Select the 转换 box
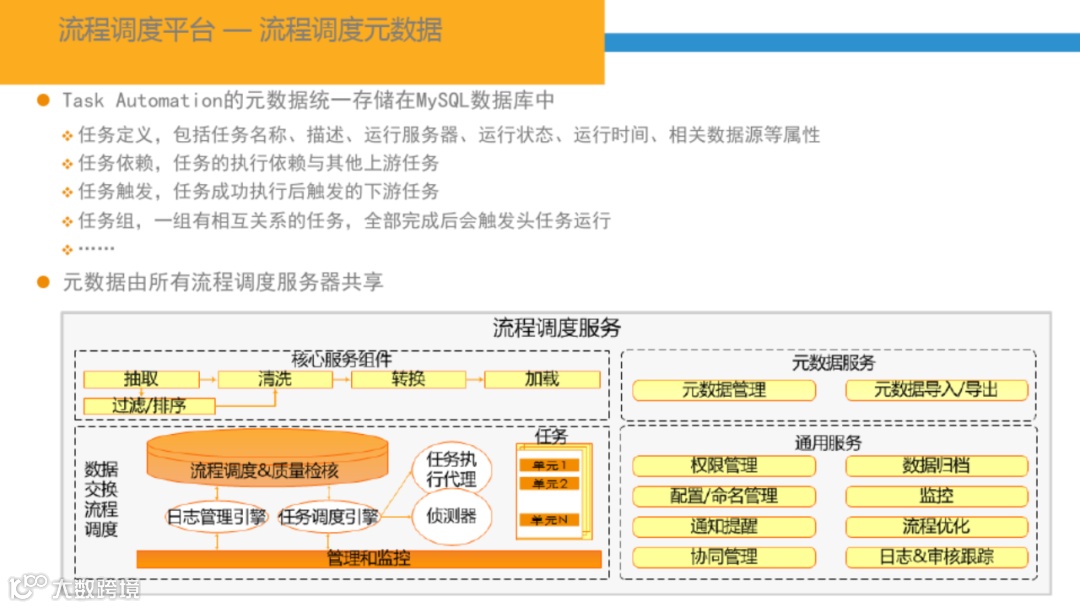Screen dimensions: 1080x608 [408, 379]
